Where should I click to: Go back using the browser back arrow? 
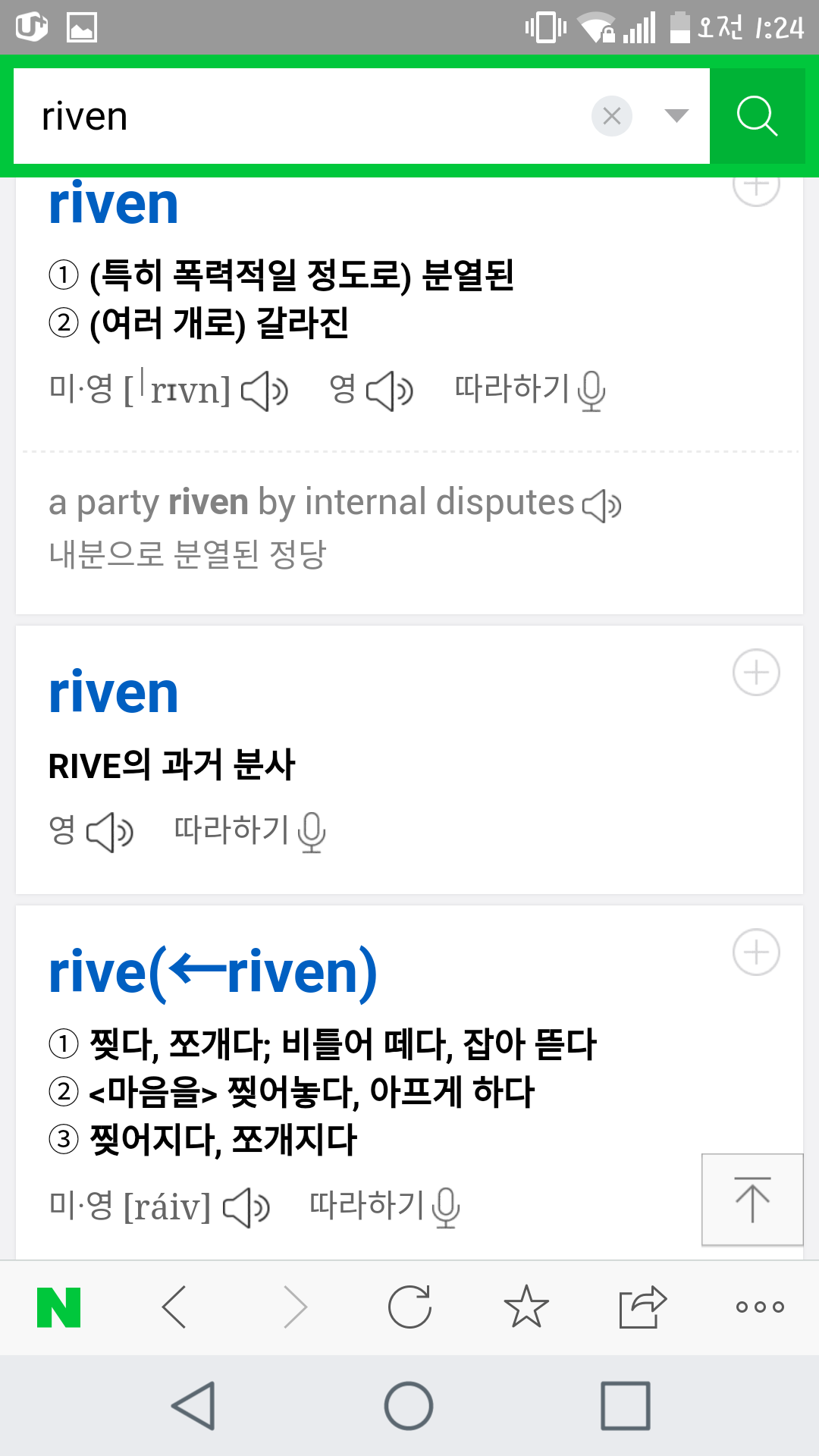coord(174,1307)
